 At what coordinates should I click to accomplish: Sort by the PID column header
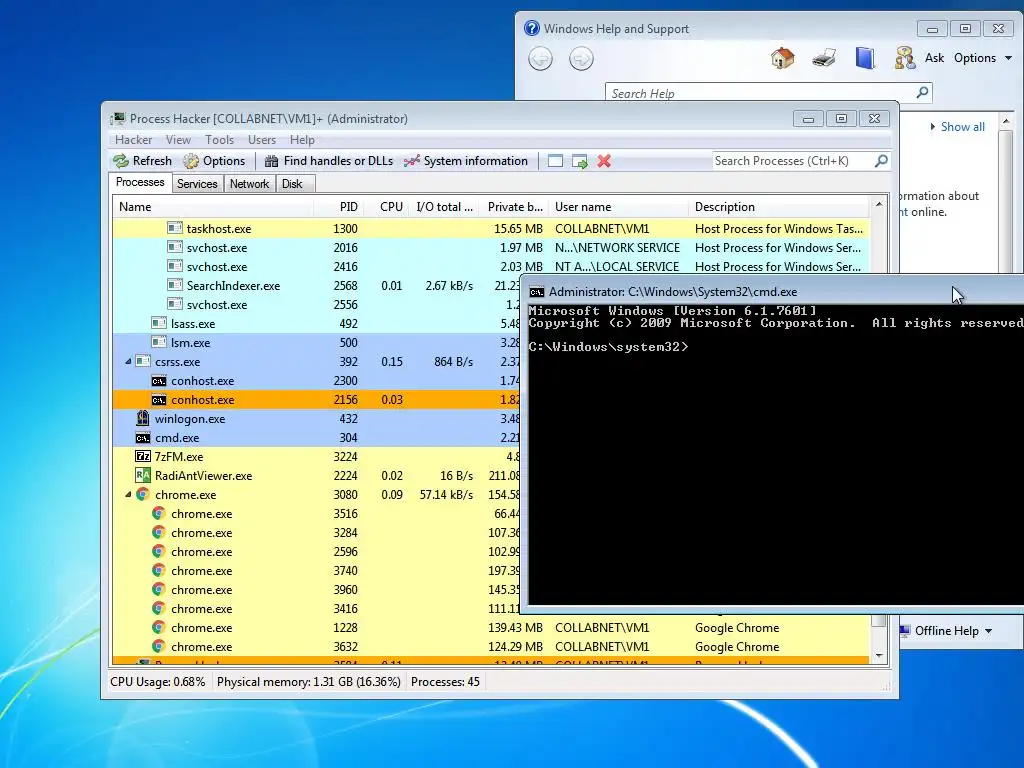point(340,207)
